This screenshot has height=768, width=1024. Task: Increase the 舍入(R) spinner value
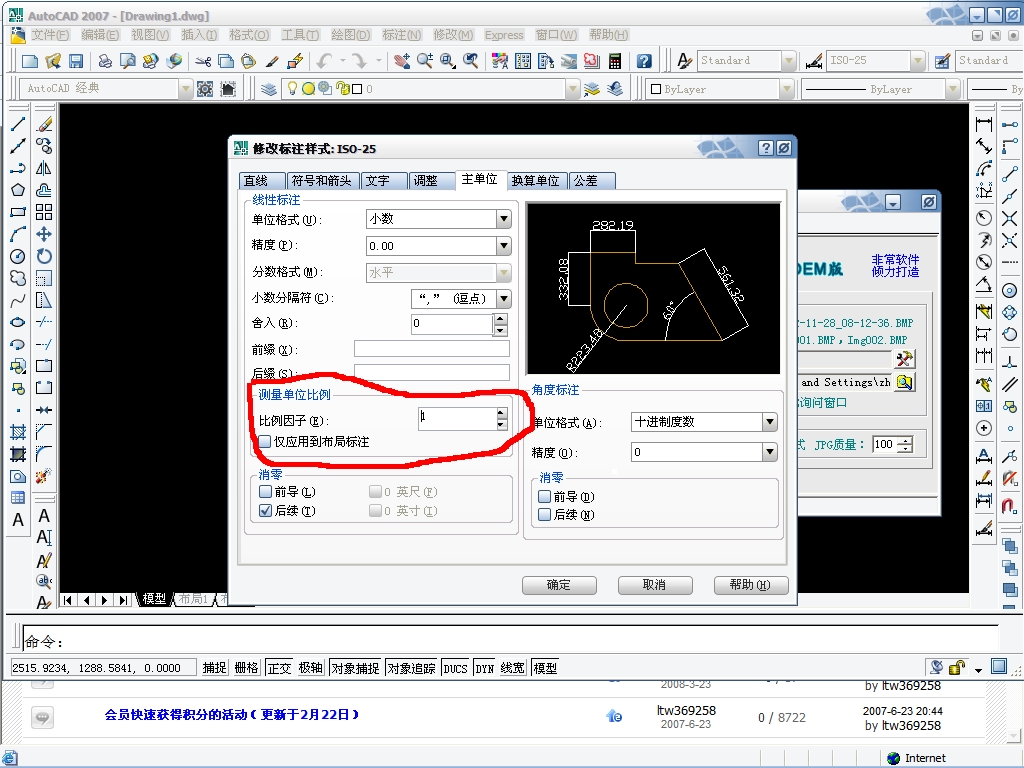500,319
